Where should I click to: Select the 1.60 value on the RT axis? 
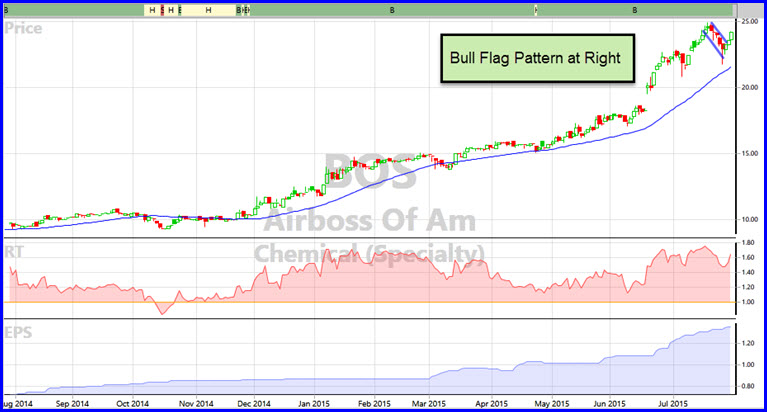pyautogui.click(x=748, y=257)
